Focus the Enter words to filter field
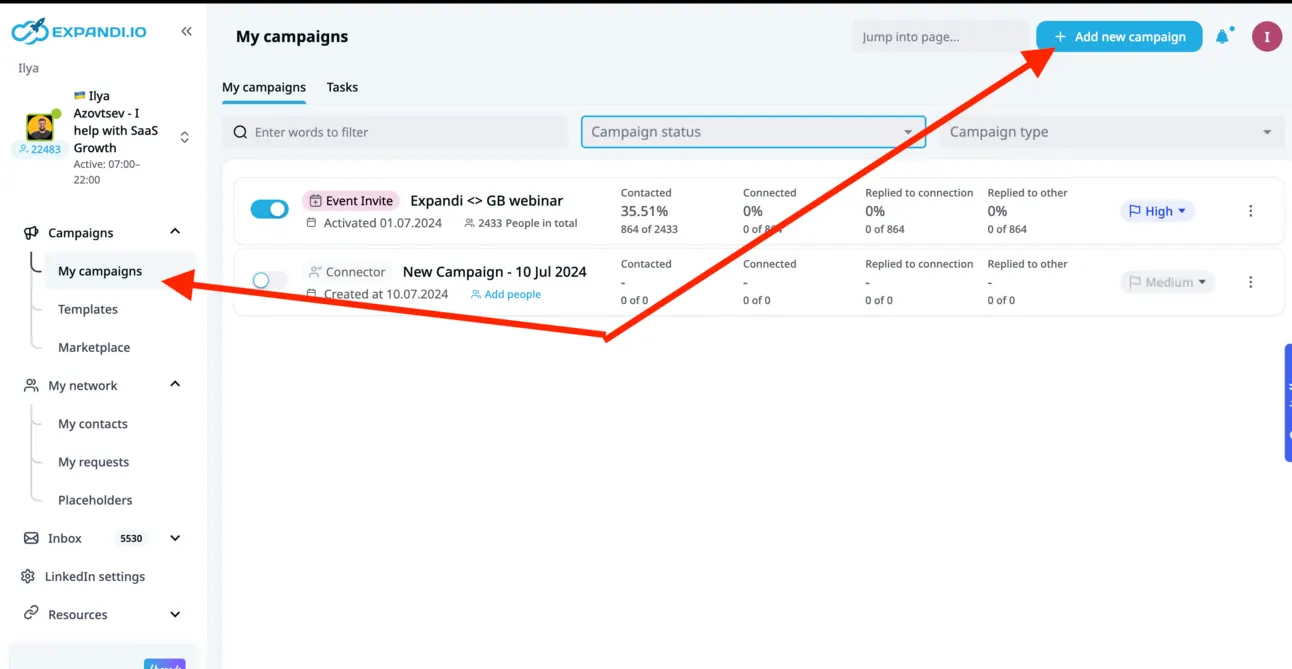Viewport: 1292px width, 669px height. pyautogui.click(x=395, y=132)
